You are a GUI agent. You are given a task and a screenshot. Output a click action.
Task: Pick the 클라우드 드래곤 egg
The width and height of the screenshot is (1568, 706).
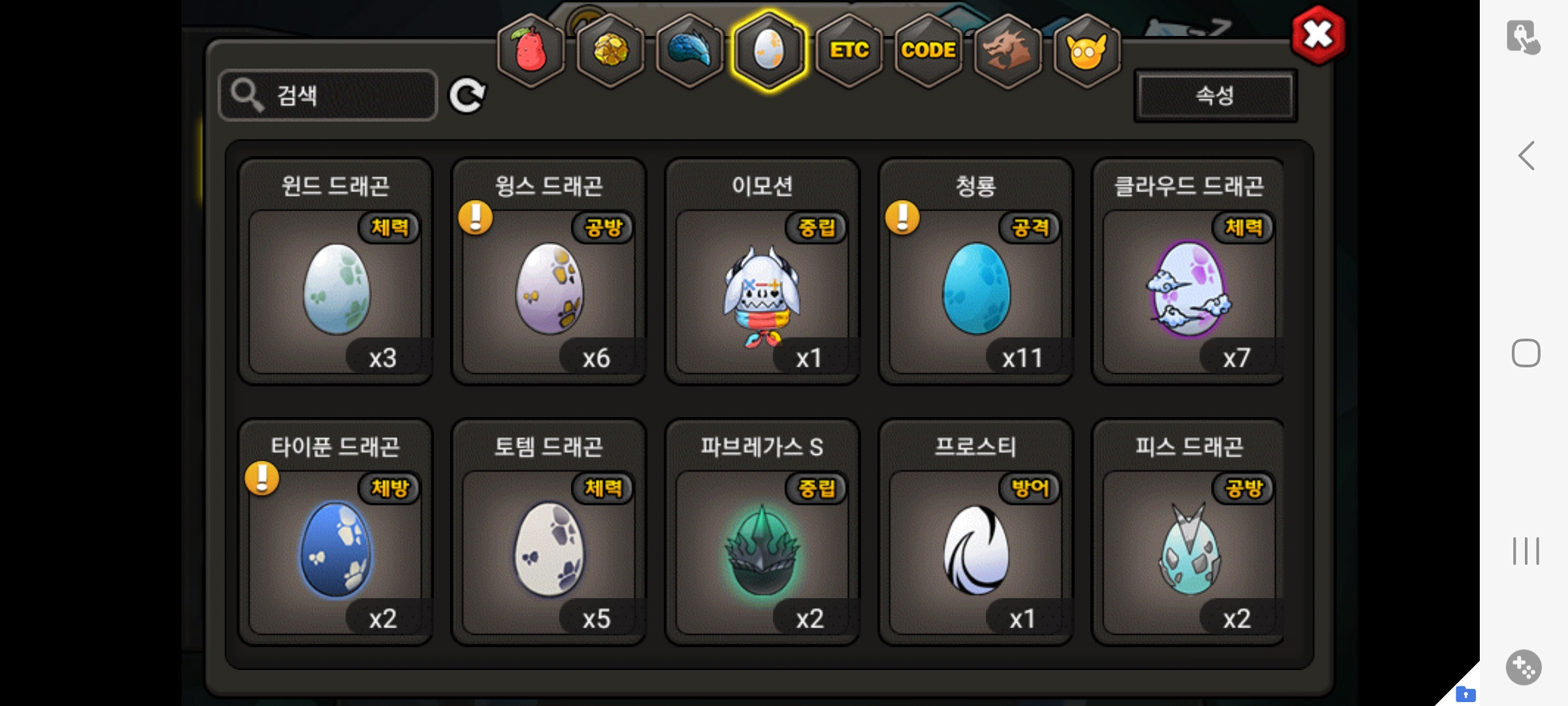(1188, 271)
